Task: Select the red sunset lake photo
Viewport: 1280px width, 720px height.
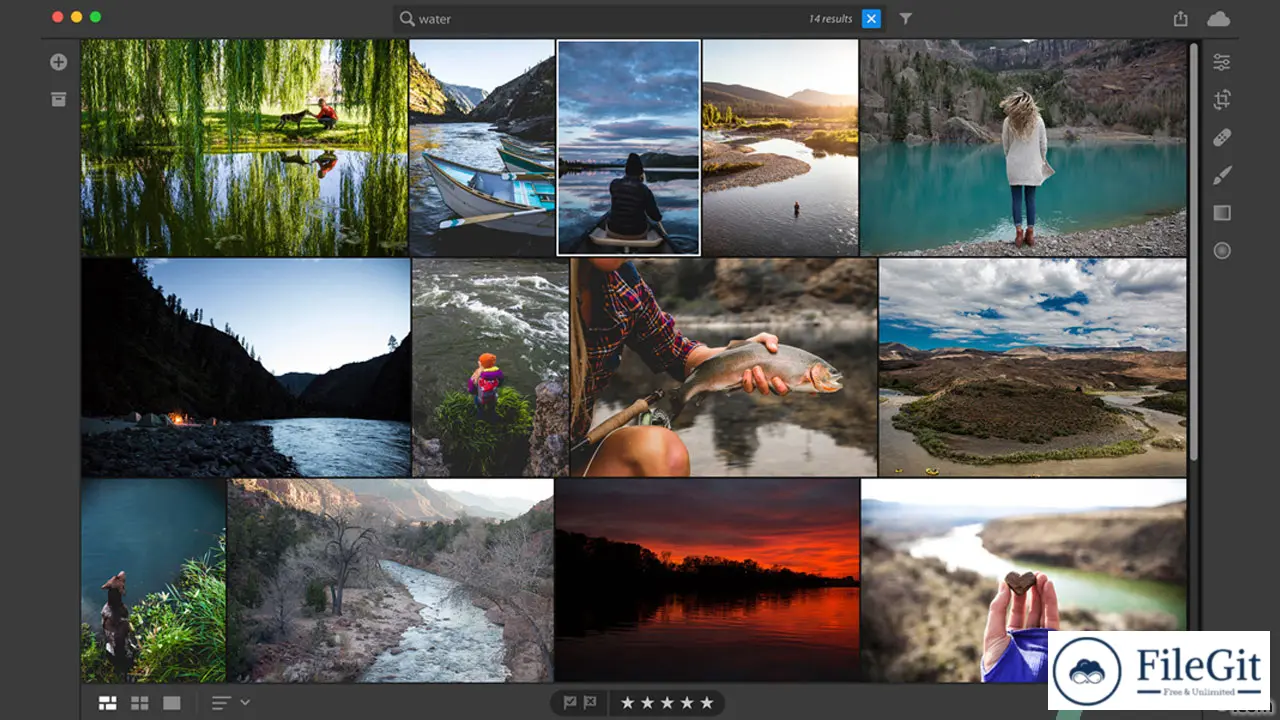Action: pyautogui.click(x=707, y=580)
